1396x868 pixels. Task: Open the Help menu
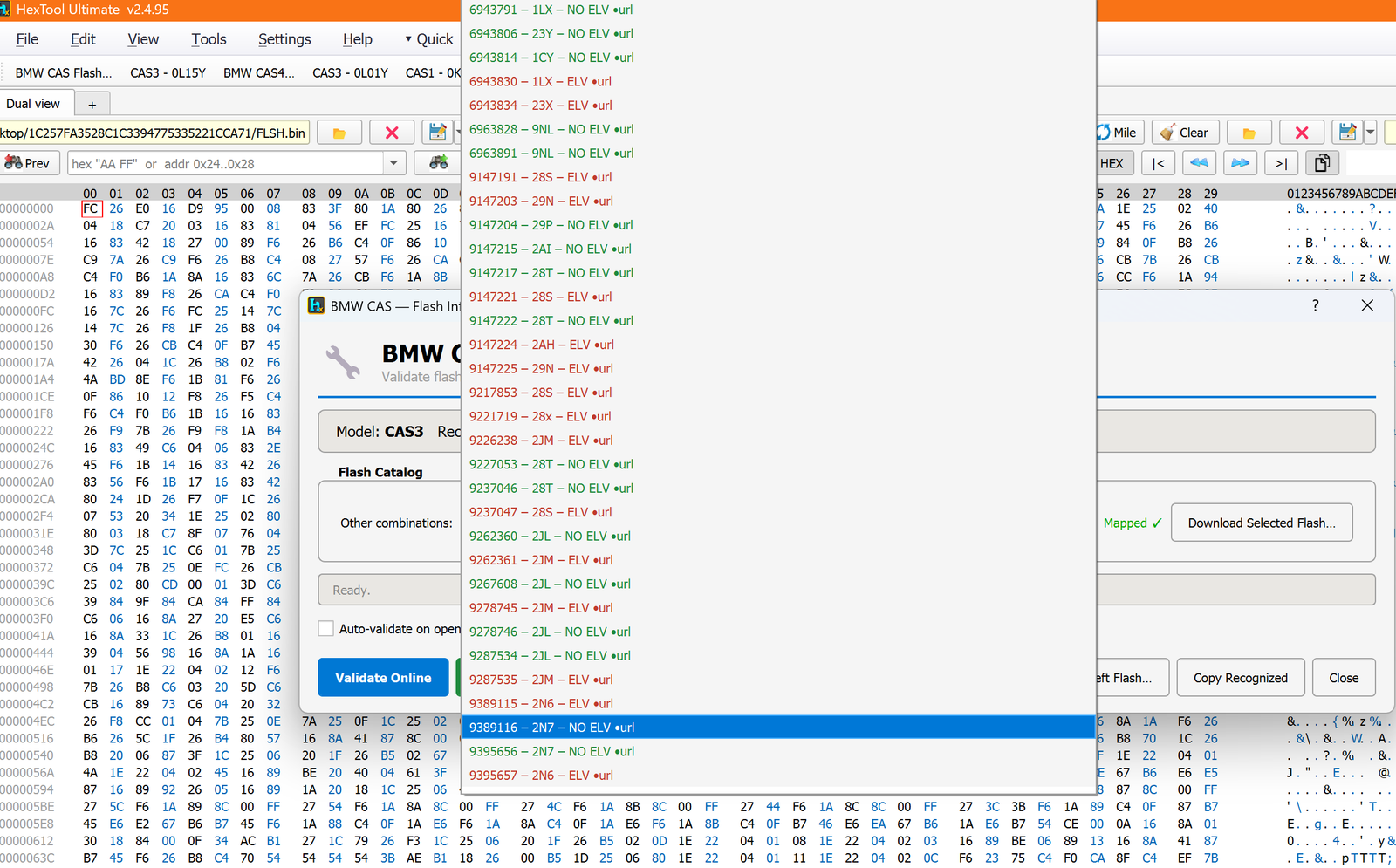(x=357, y=39)
